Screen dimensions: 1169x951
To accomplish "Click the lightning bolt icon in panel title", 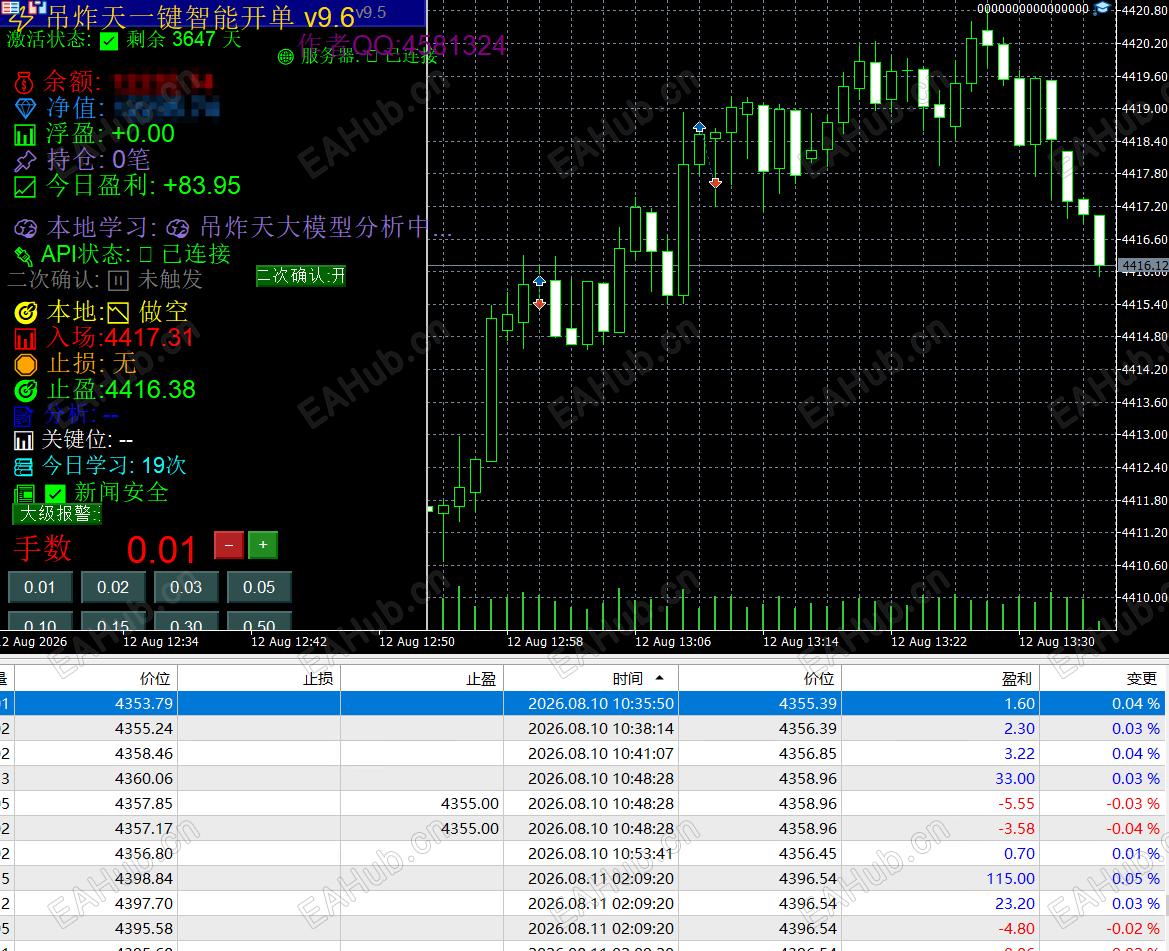I will pyautogui.click(x=21, y=21).
